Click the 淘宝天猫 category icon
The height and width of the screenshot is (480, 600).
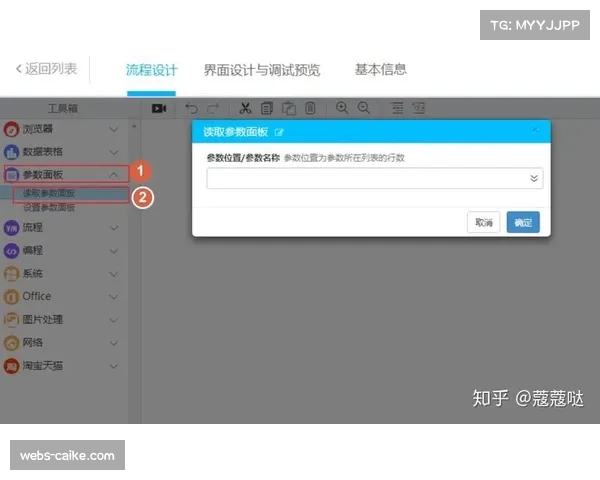click(11, 366)
